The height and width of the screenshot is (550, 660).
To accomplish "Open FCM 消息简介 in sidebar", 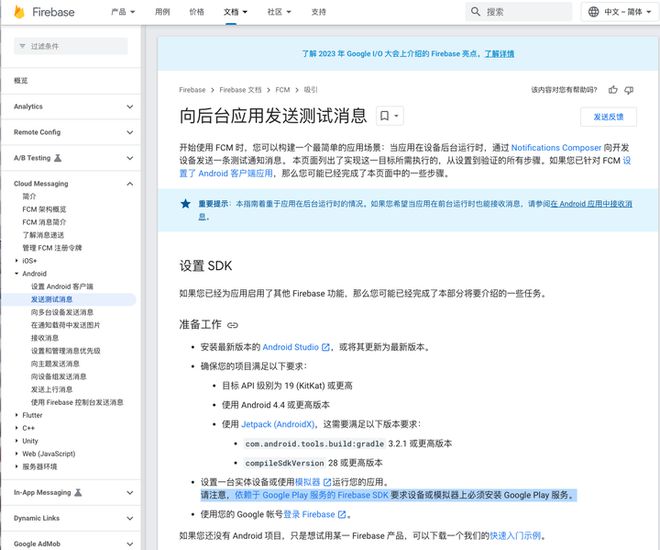I will pos(44,222).
